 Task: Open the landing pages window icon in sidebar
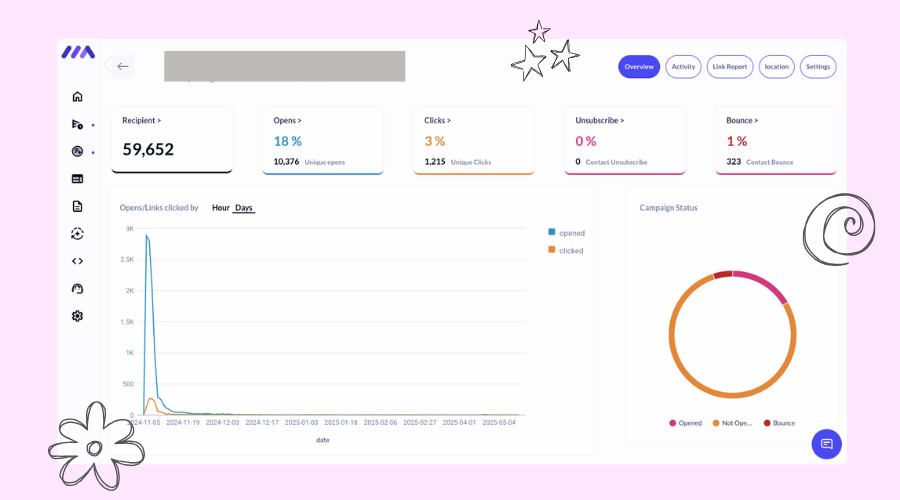[x=77, y=179]
